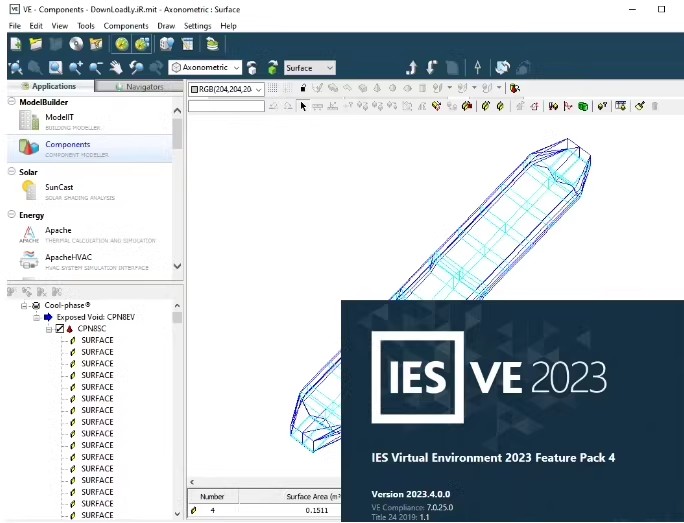Viewport: 684px width, 523px height.
Task: Click the building with lightbulb toolbar icon
Action: pyautogui.click(x=167, y=44)
